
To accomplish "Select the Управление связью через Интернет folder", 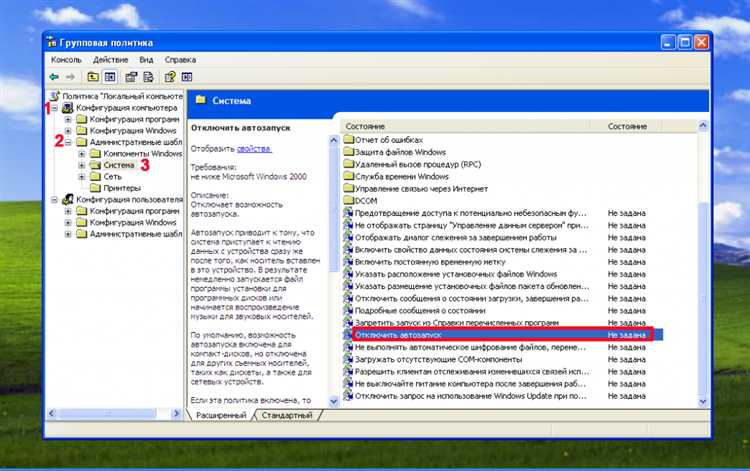I will click(421, 189).
